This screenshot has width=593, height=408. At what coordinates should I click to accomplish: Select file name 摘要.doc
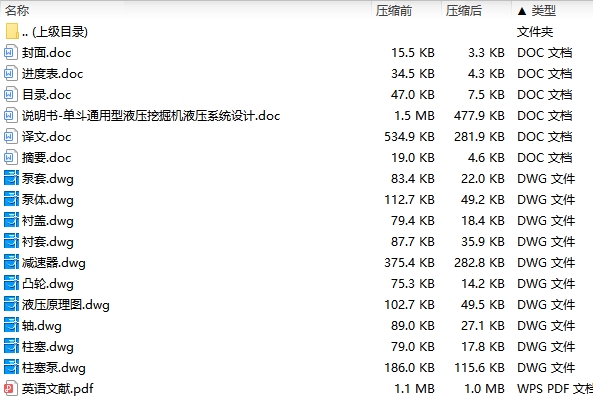coord(47,158)
